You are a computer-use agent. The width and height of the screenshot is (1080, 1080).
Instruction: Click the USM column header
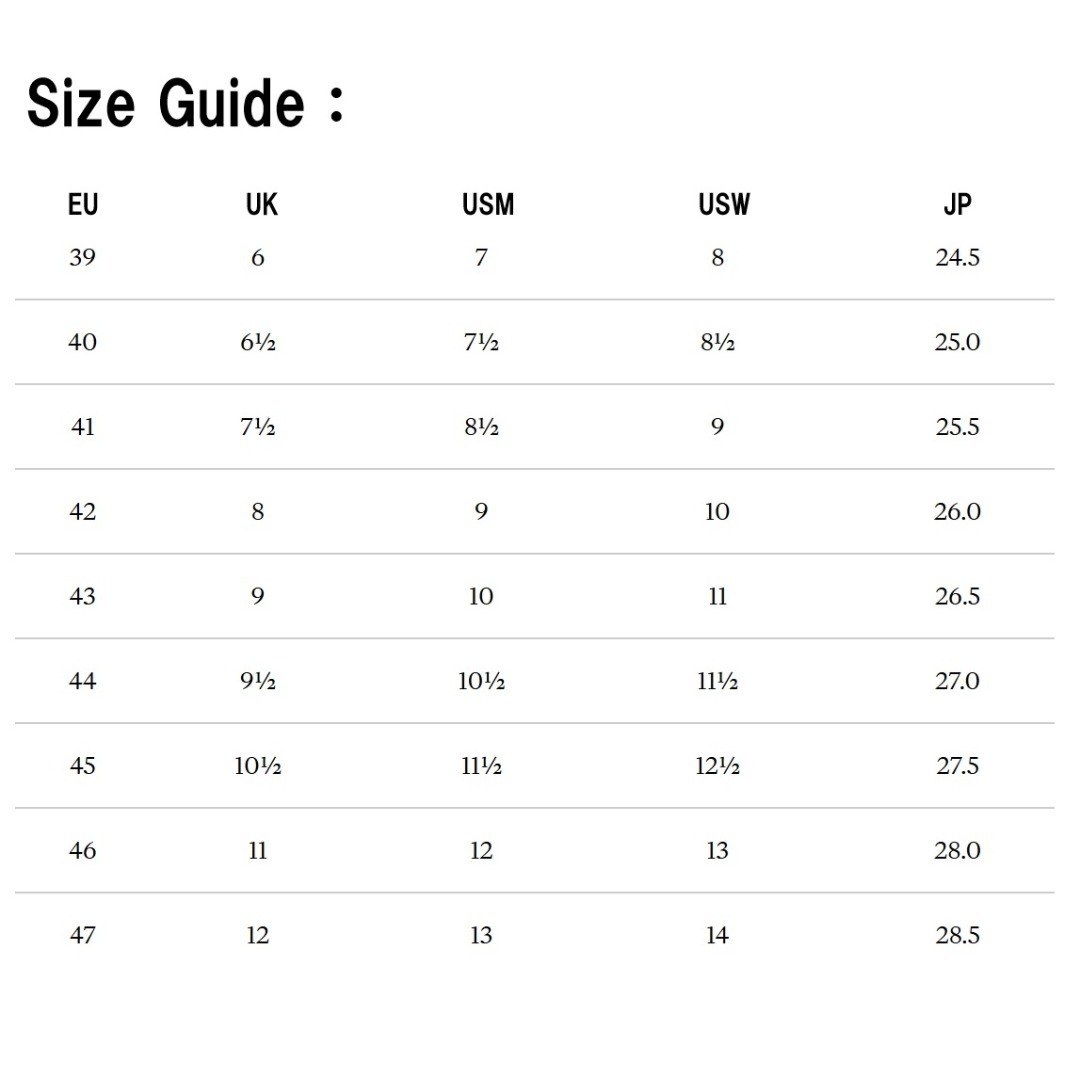click(488, 205)
